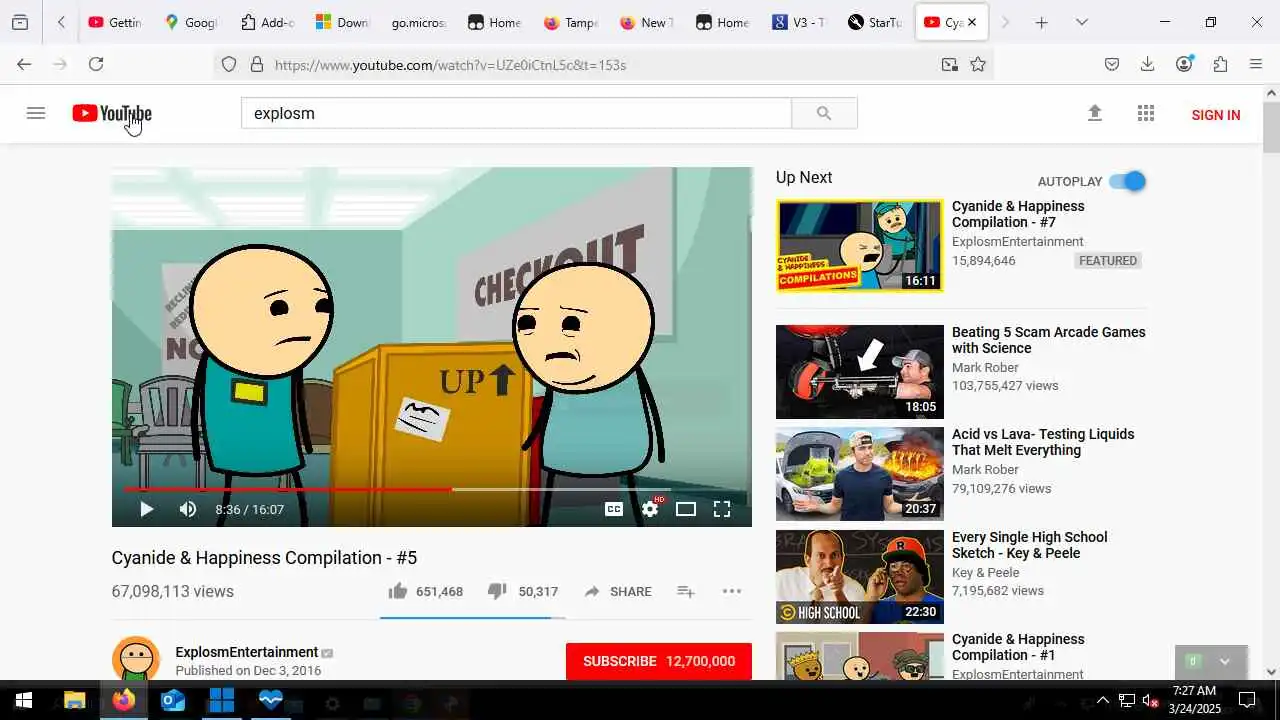
Task: Bookmark this page with the star
Action: click(978, 64)
